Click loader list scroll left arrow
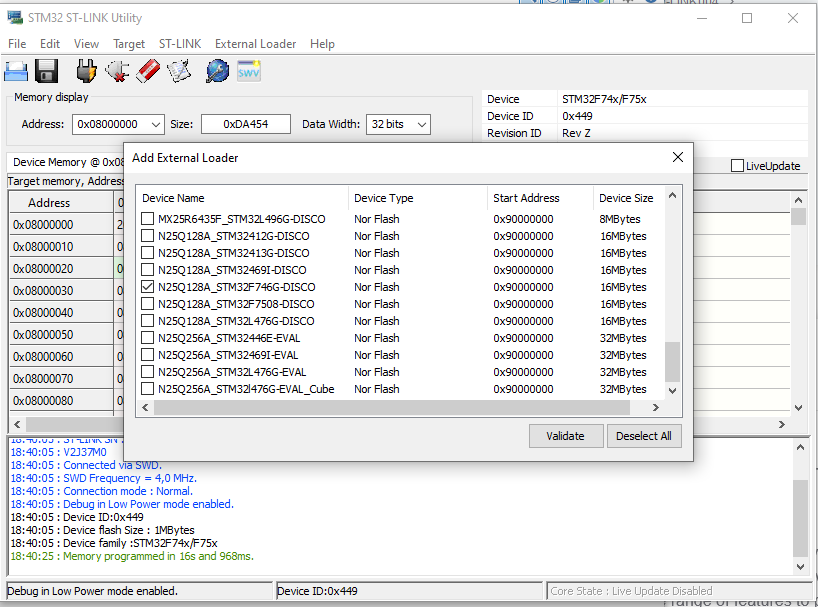Viewport: 818px width, 607px height. point(146,408)
